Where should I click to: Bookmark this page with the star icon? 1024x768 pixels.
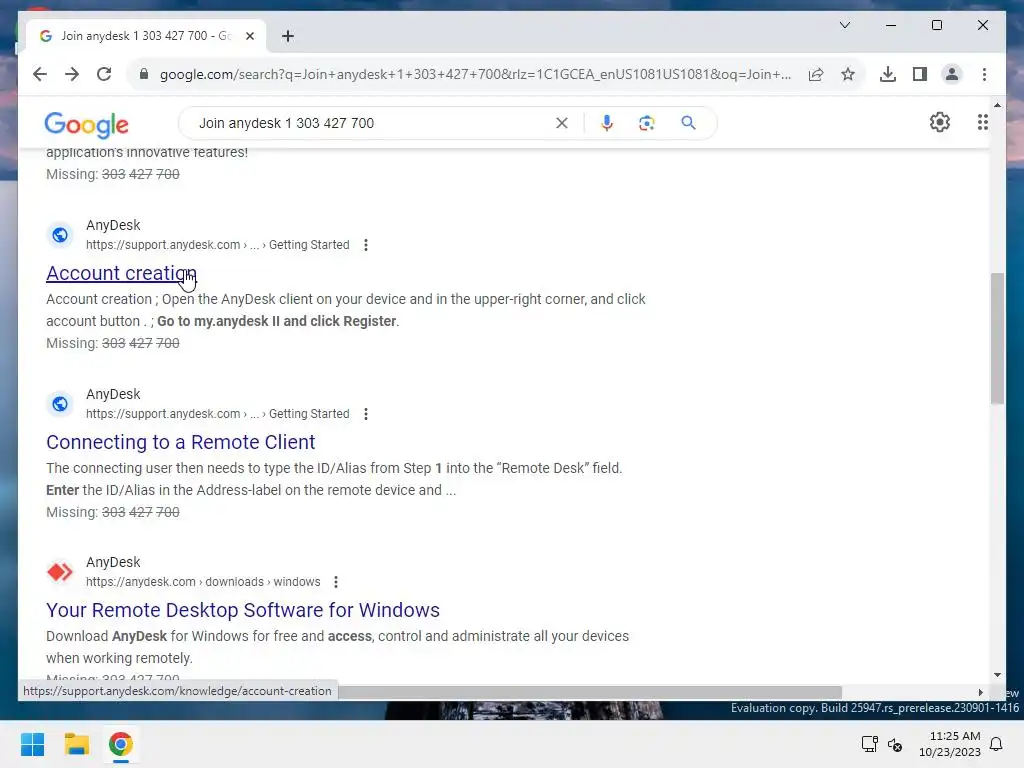(848, 74)
